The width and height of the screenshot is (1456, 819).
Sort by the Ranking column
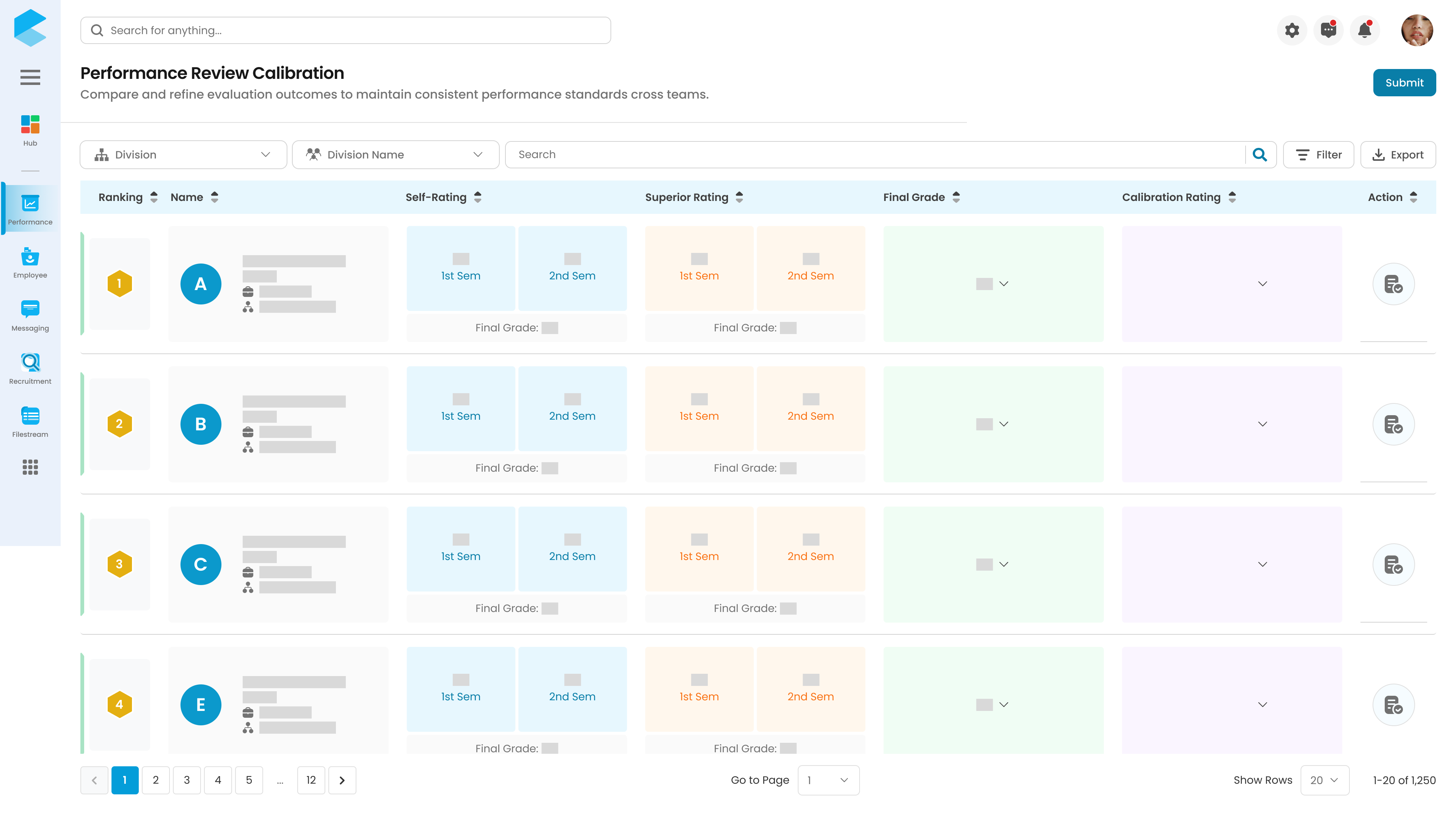point(128,197)
